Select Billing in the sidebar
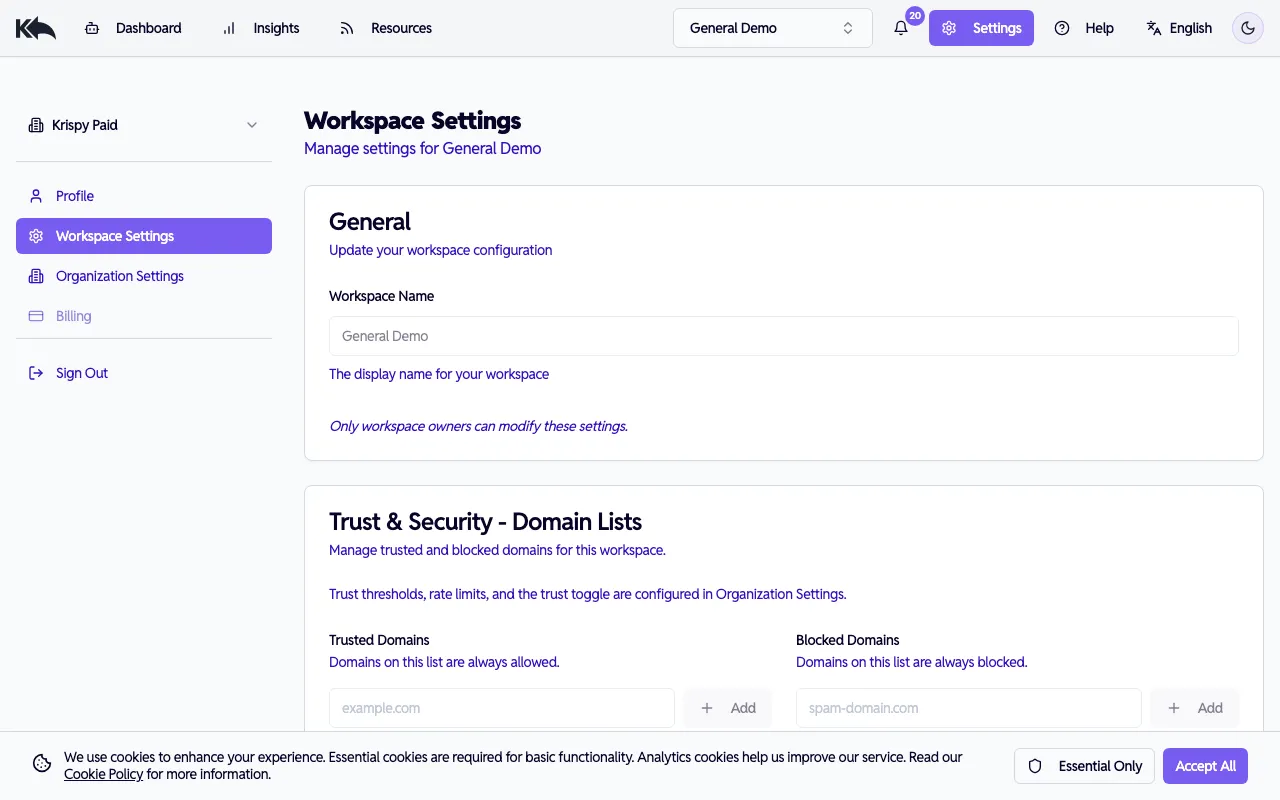The height and width of the screenshot is (800, 1280). (x=73, y=316)
